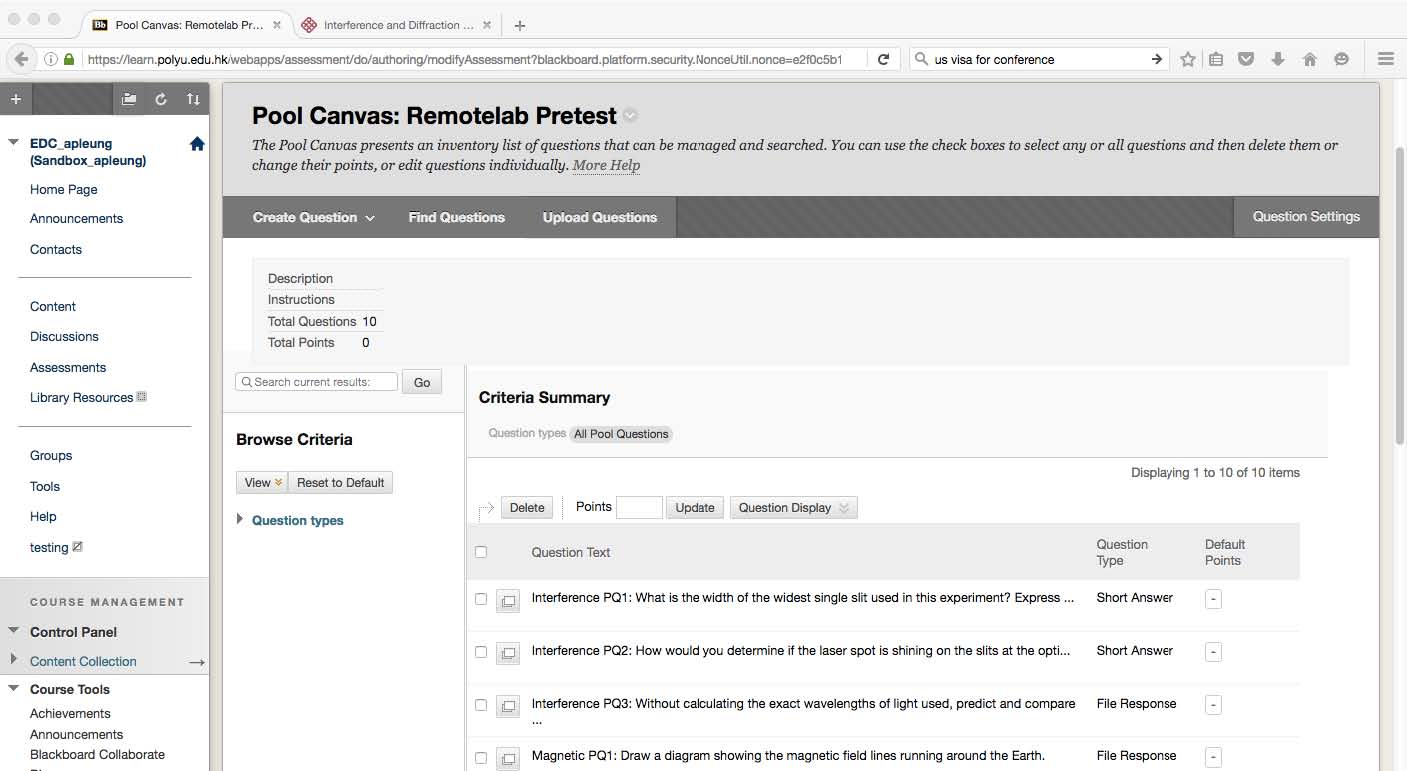Click the Points input field
This screenshot has width=1407, height=771.
click(639, 507)
